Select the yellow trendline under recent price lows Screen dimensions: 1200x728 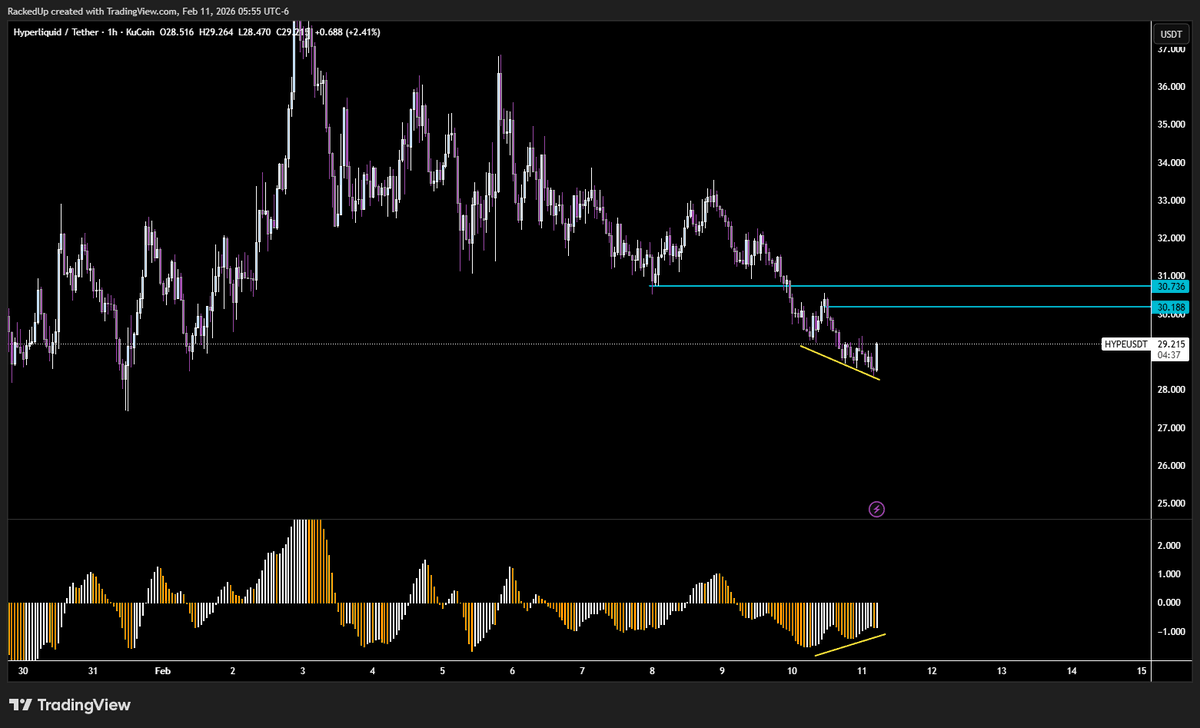pyautogui.click(x=840, y=363)
